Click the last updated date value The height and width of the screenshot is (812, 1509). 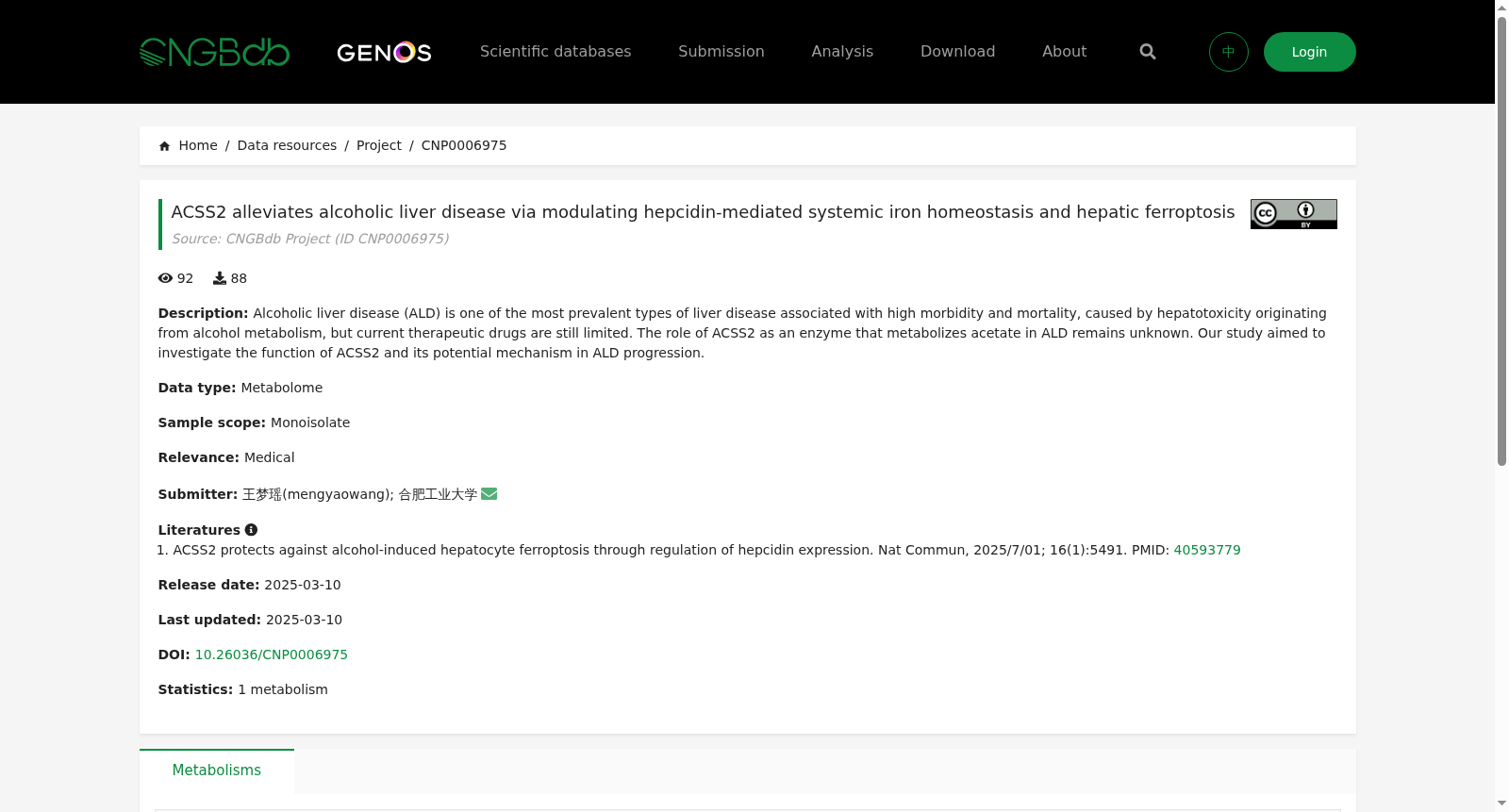[x=304, y=620]
